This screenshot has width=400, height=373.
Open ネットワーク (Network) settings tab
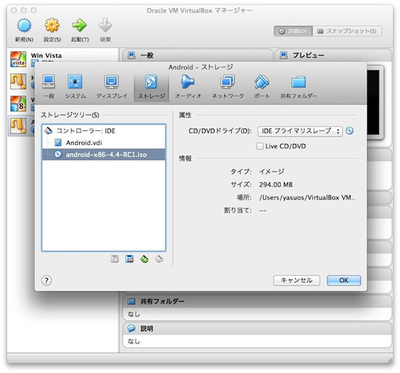(x=228, y=86)
